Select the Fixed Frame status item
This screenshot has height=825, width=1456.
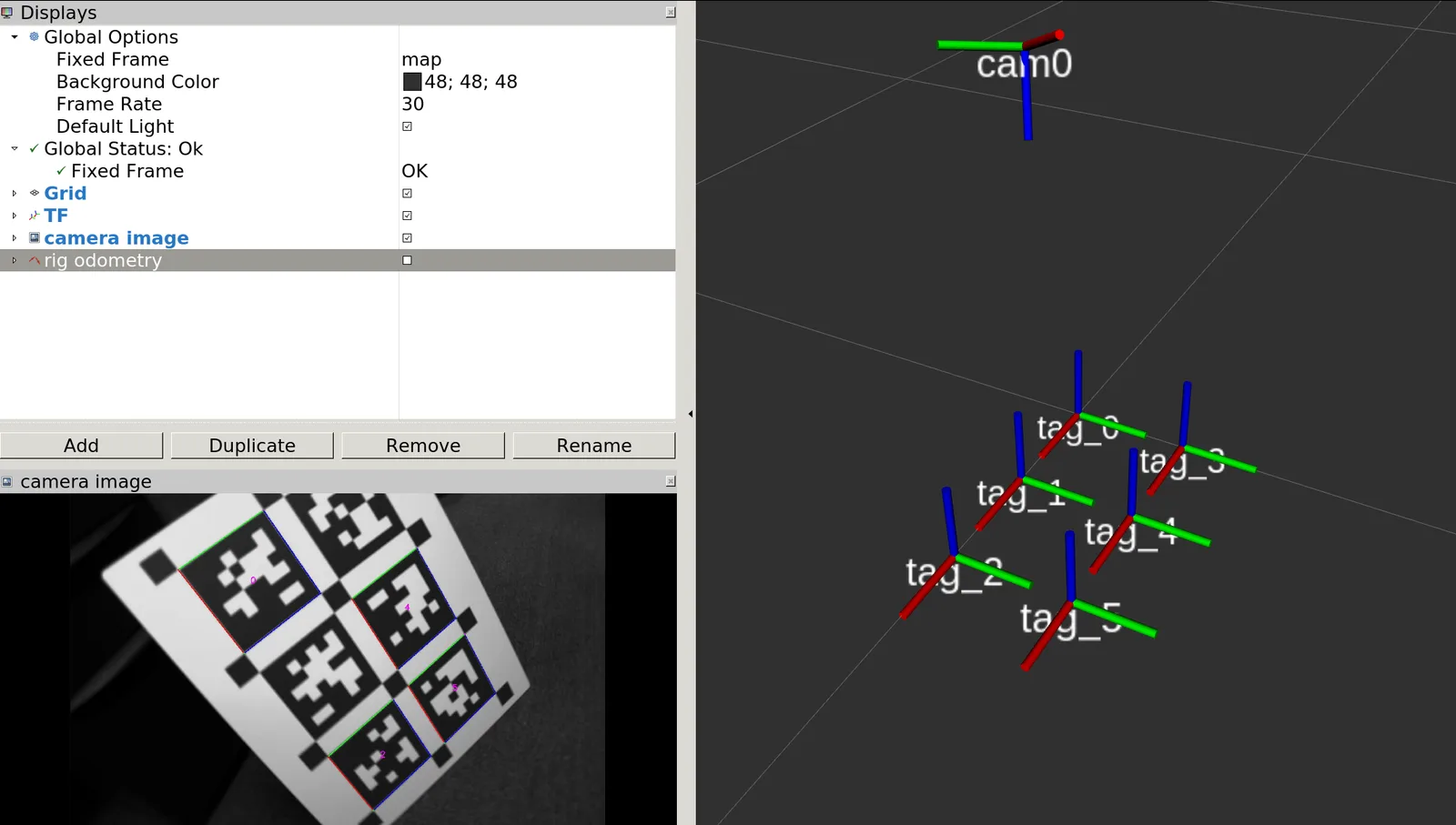(127, 171)
